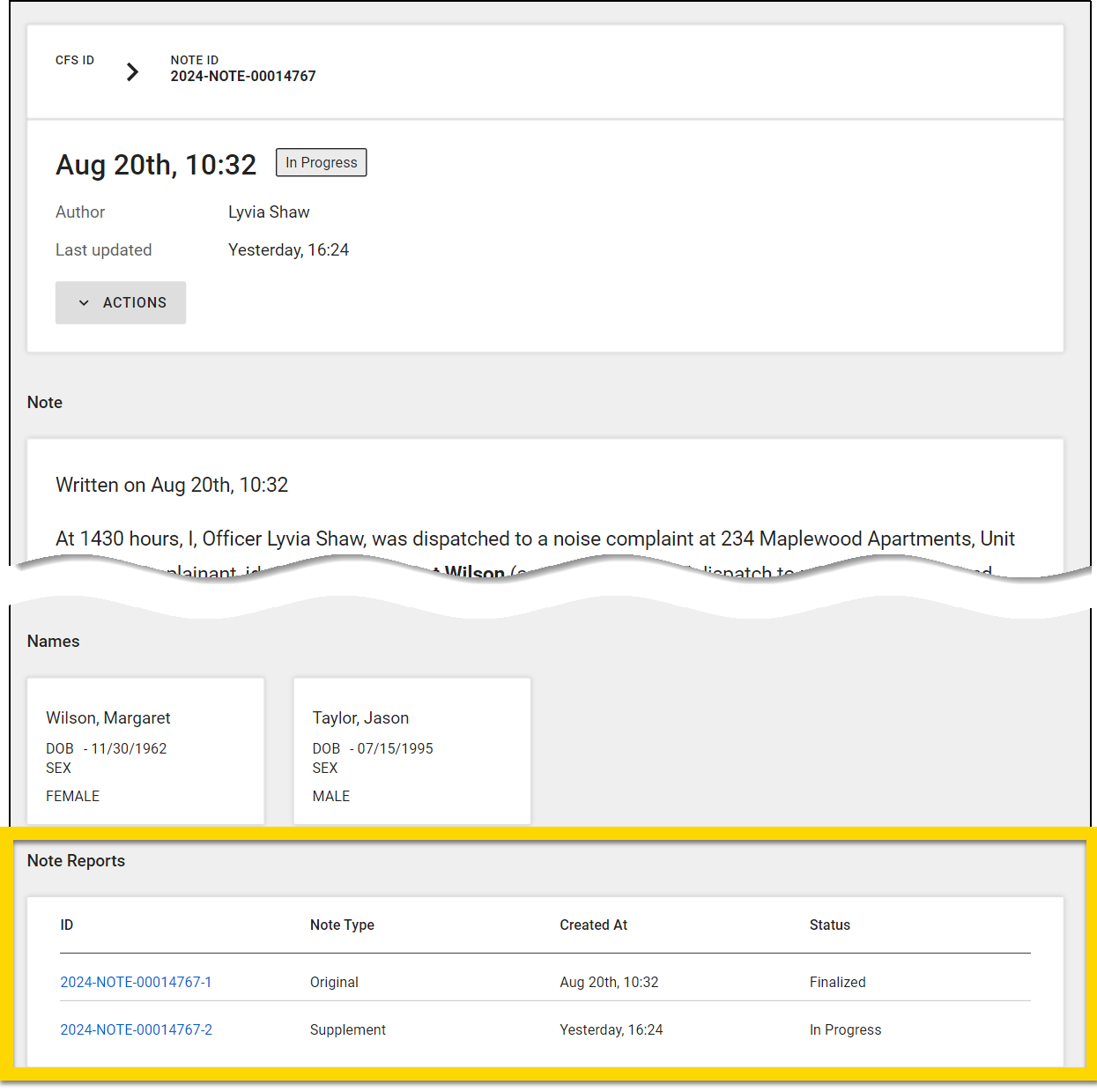Open report link 2024-NOTE-00014767-2
The width and height of the screenshot is (1097, 1092).
(136, 1029)
